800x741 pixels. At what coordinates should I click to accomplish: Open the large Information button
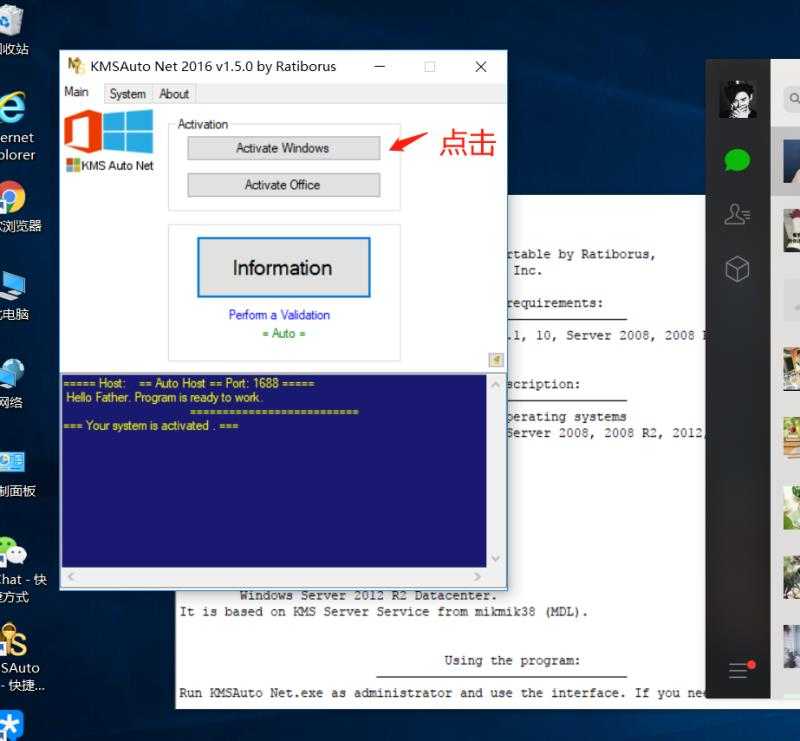[x=284, y=267]
